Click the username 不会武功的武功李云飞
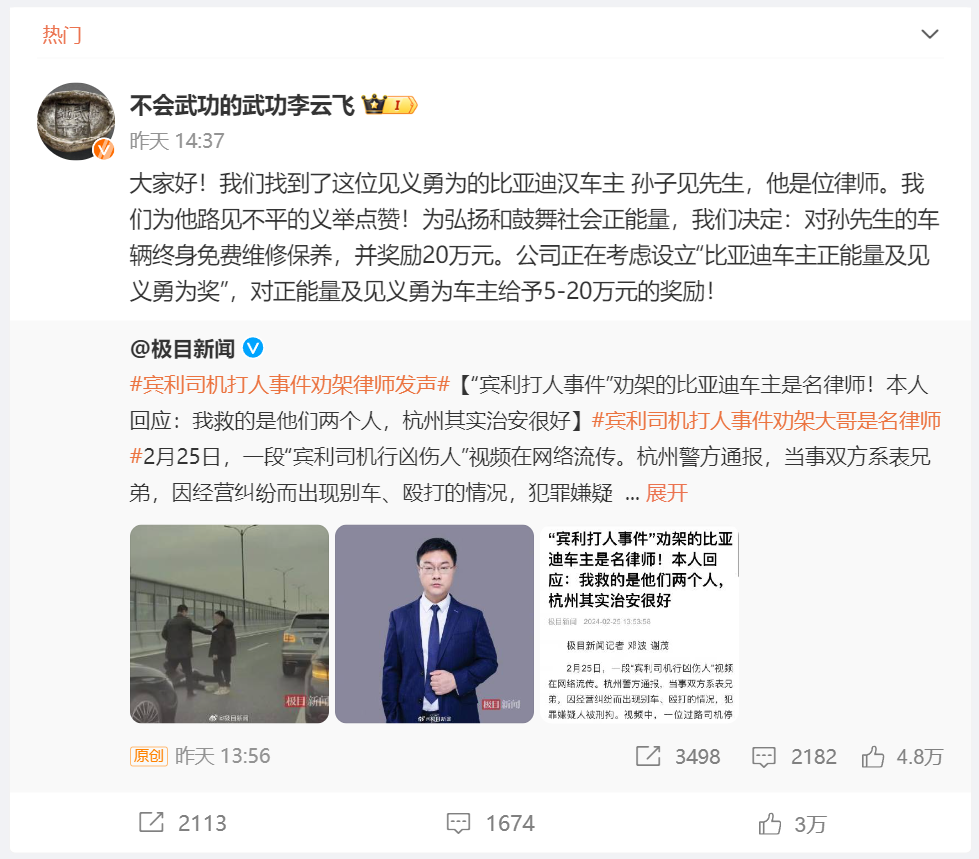The width and height of the screenshot is (979, 859). coord(242,105)
